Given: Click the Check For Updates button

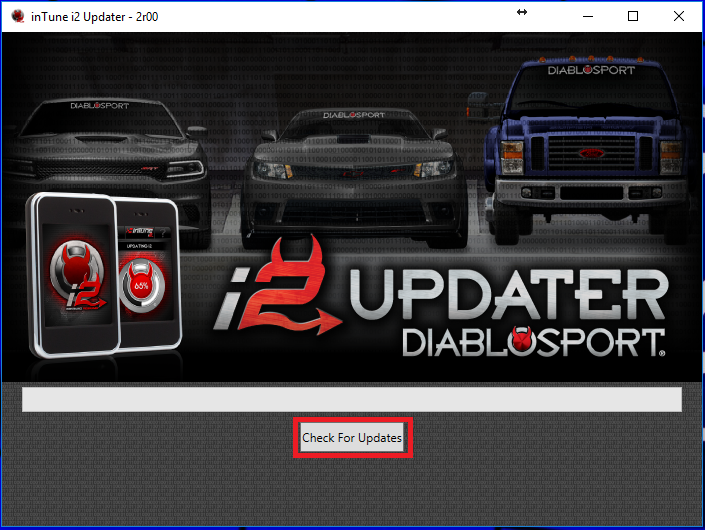Looking at the screenshot, I should click(x=352, y=437).
